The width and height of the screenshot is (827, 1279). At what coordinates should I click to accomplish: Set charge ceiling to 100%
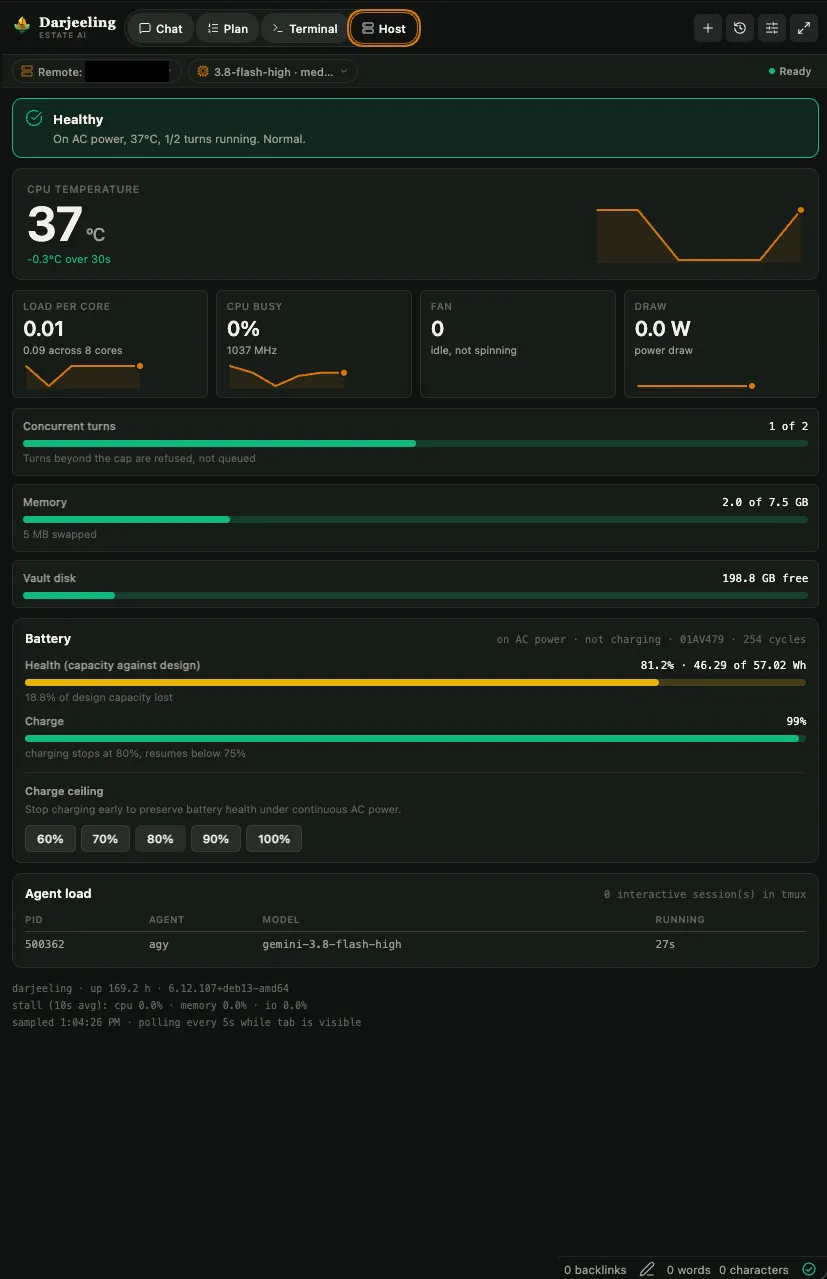pos(274,839)
